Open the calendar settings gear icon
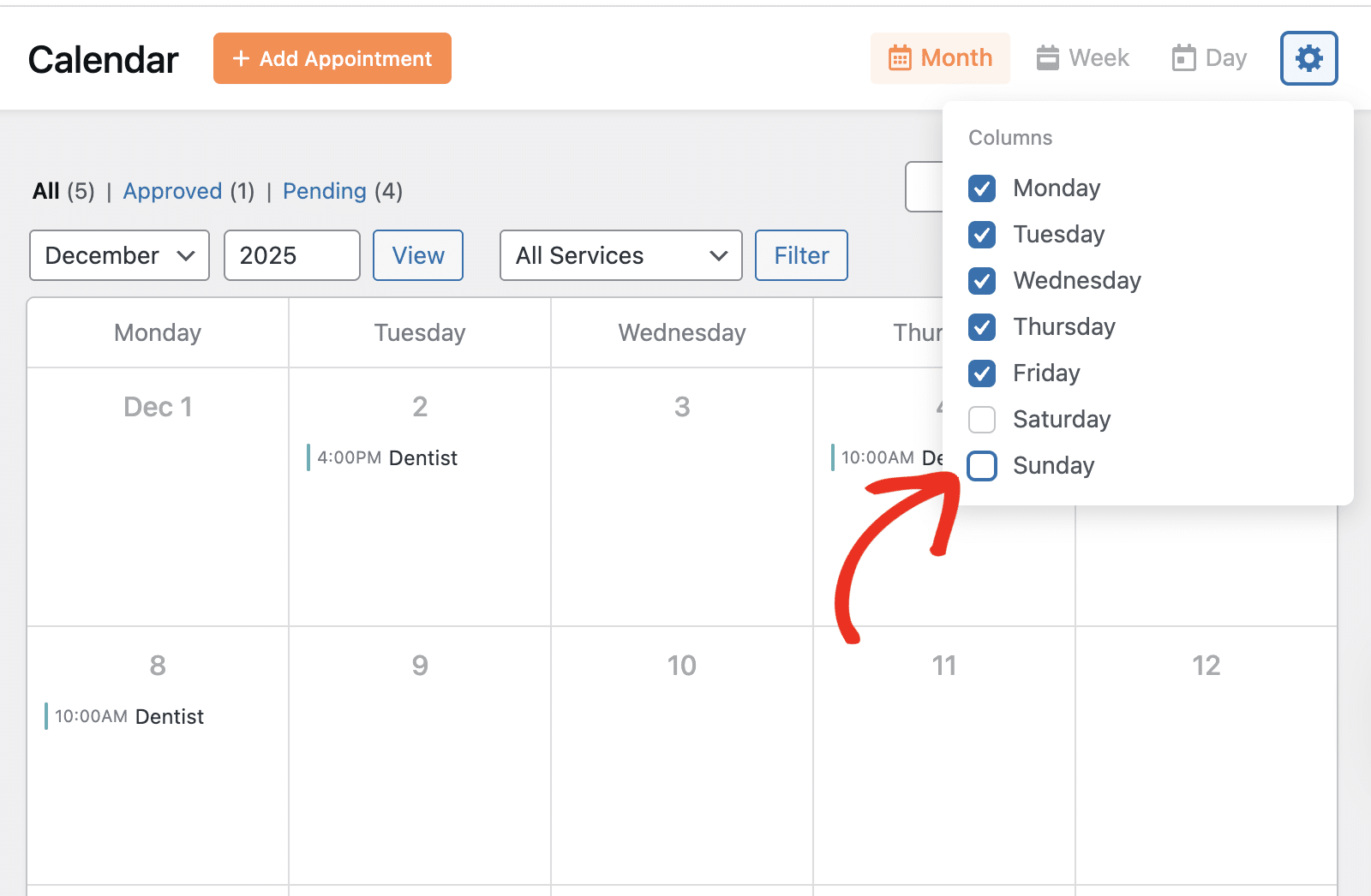The image size is (1371, 896). coord(1308,58)
